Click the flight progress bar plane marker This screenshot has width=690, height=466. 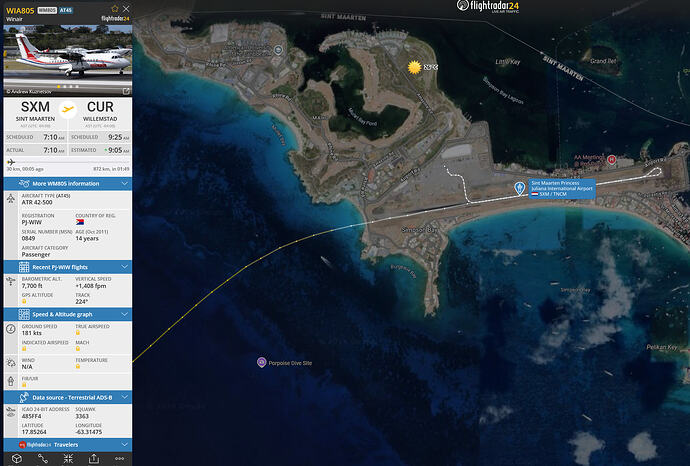click(11, 162)
